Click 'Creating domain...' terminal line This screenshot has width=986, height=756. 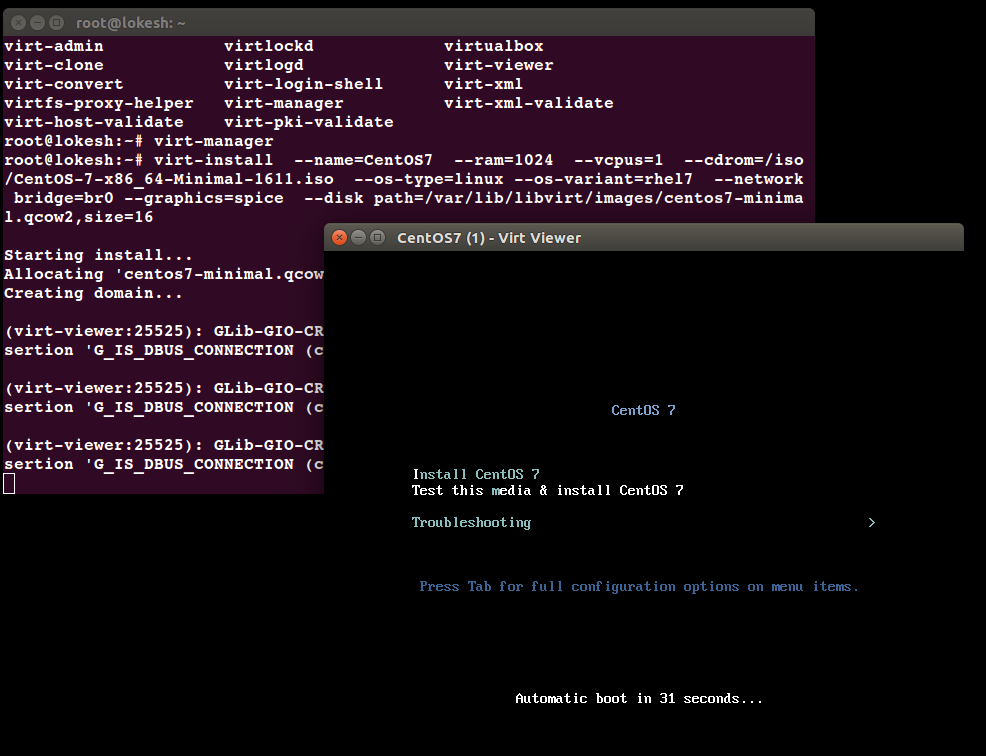[93, 293]
